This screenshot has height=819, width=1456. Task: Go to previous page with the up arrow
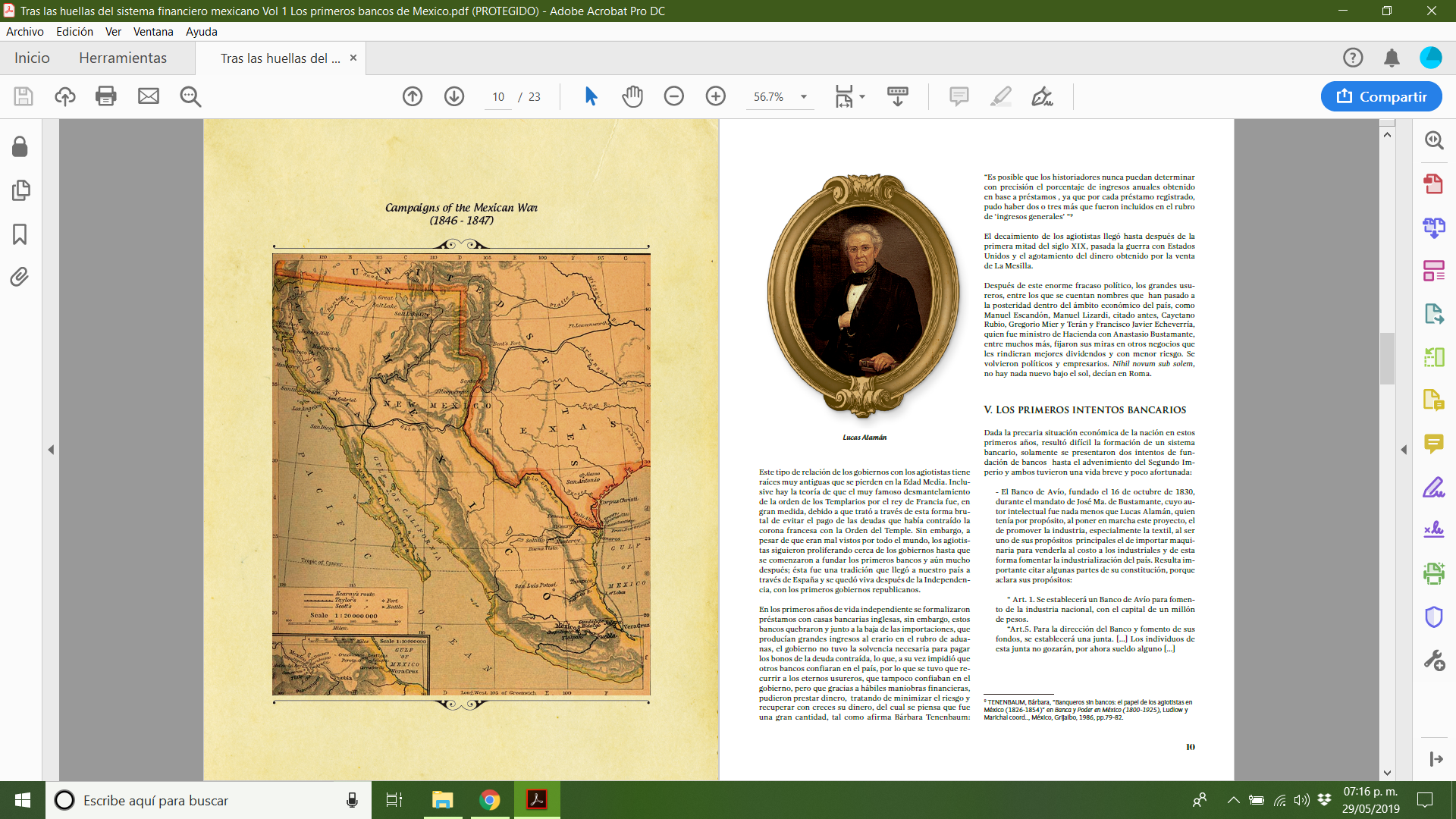413,96
